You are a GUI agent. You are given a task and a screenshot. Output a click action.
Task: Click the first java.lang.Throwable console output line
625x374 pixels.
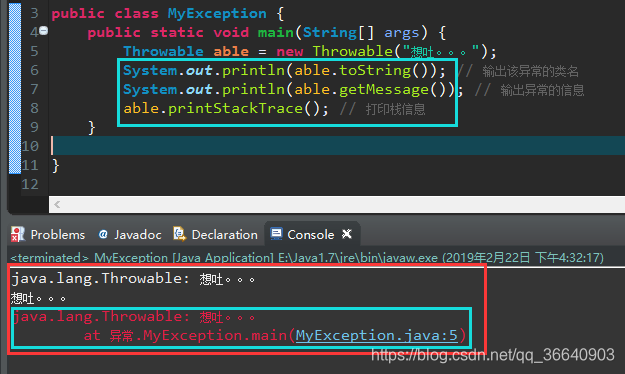click(133, 278)
